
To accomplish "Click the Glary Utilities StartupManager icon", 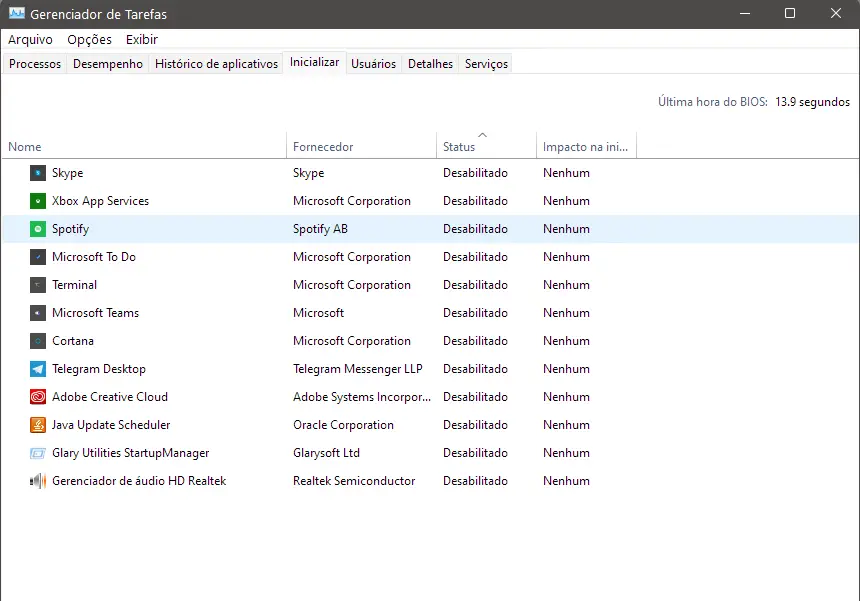I will (38, 453).
